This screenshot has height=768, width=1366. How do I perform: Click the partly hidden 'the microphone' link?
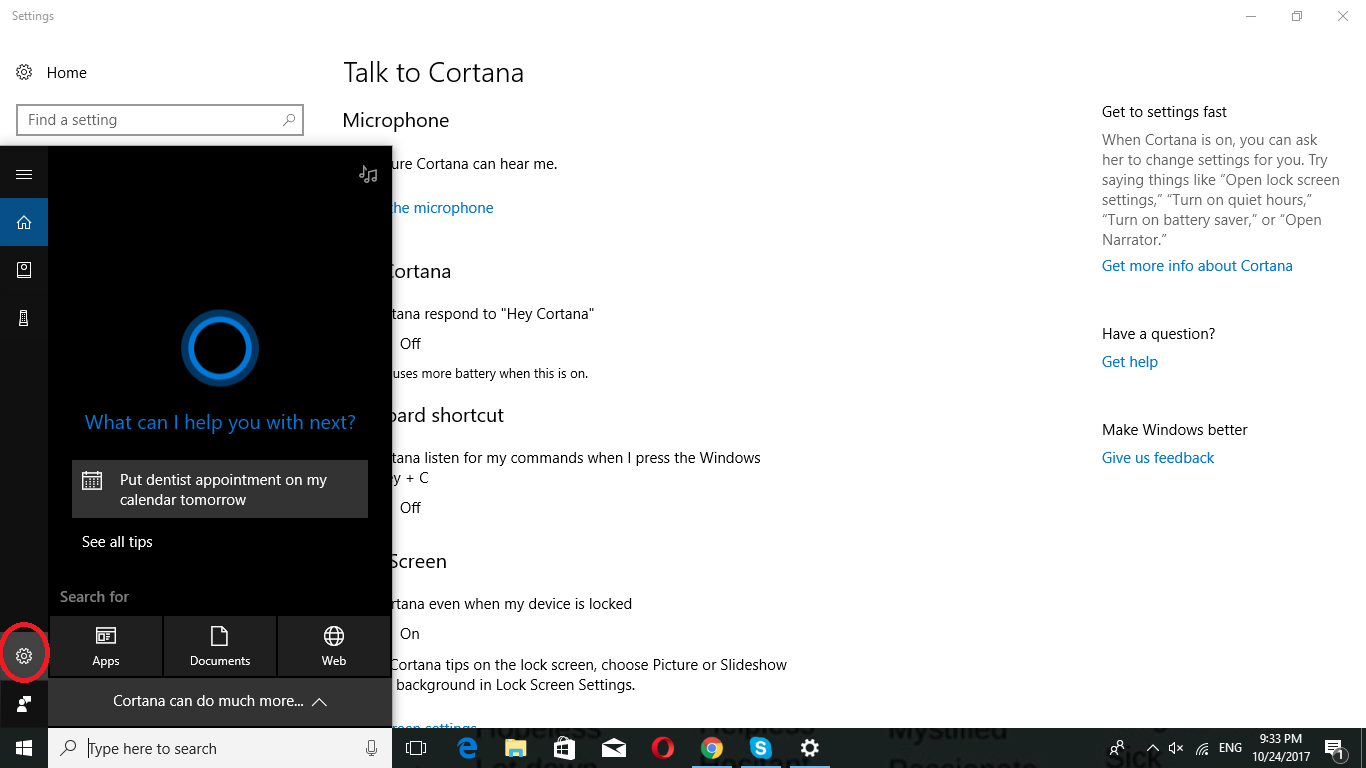(442, 208)
